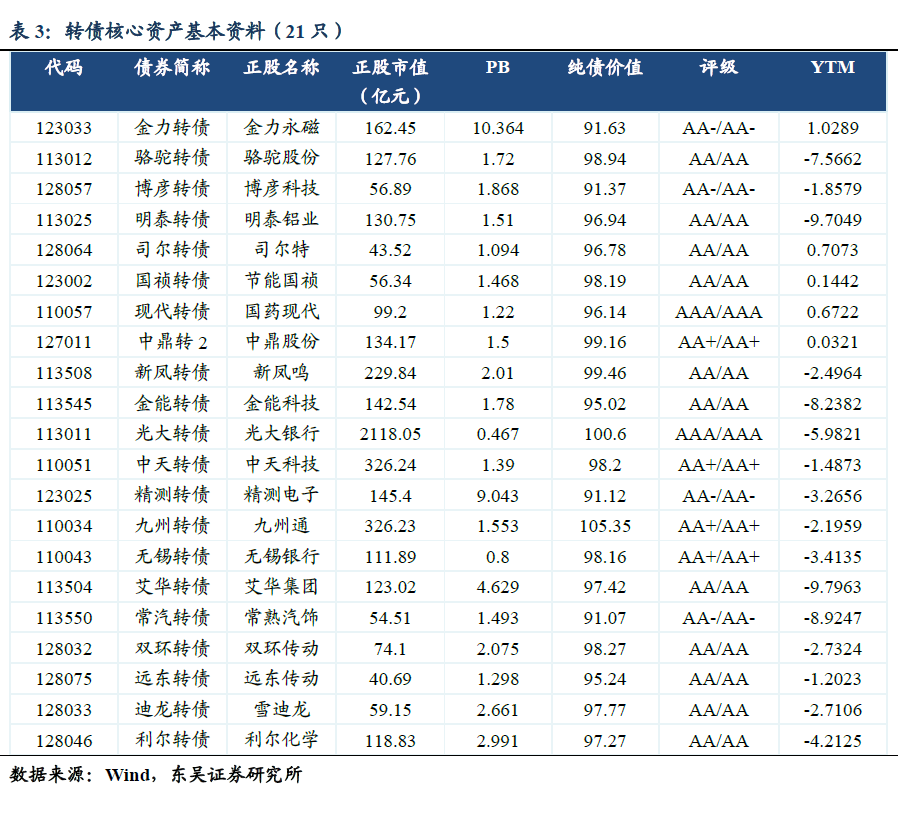Screen dimensions: 903x818
Task: Select the 中天科技 stock name
Action: [282, 464]
